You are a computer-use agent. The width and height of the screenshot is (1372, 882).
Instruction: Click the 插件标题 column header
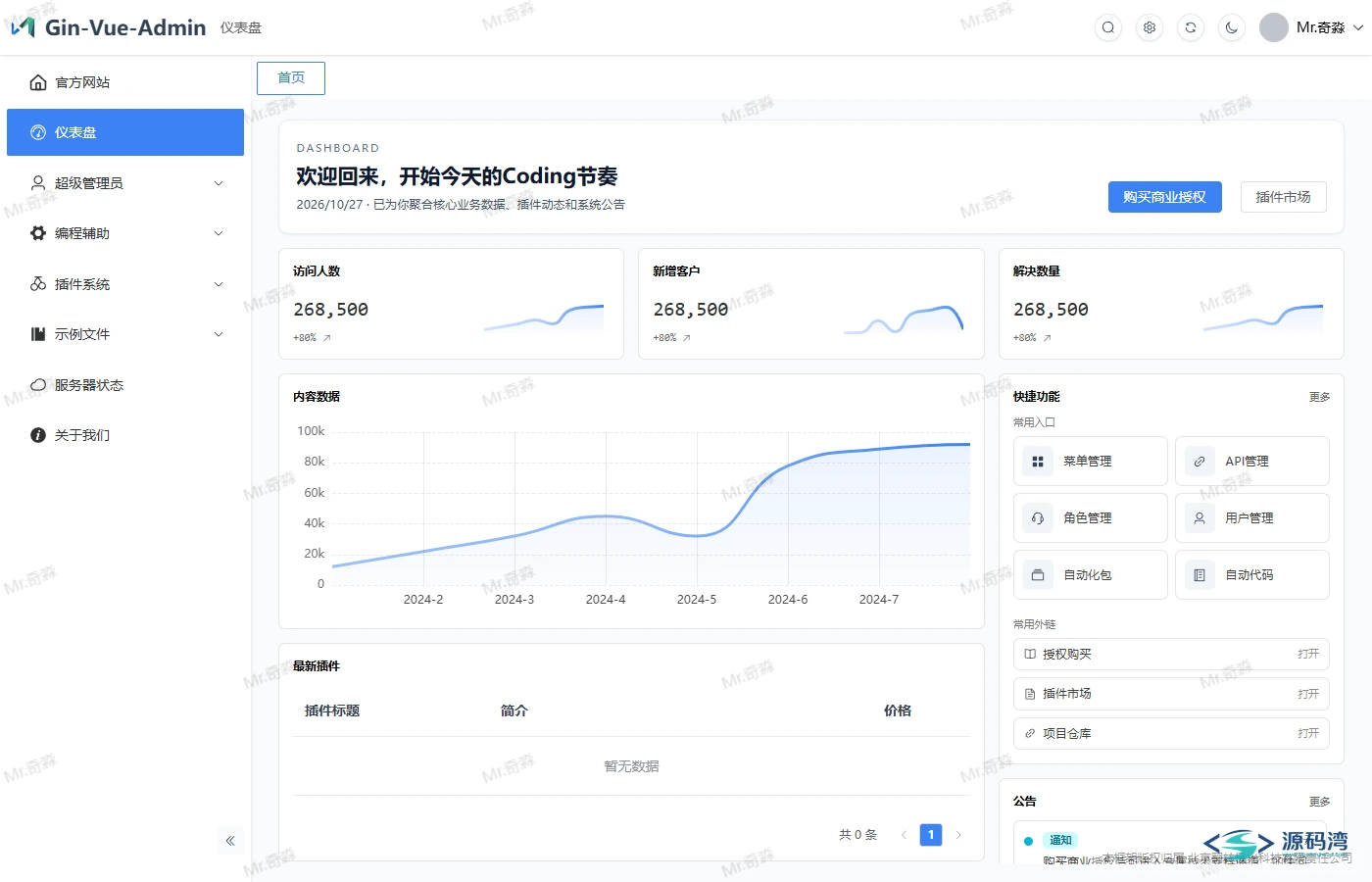332,711
